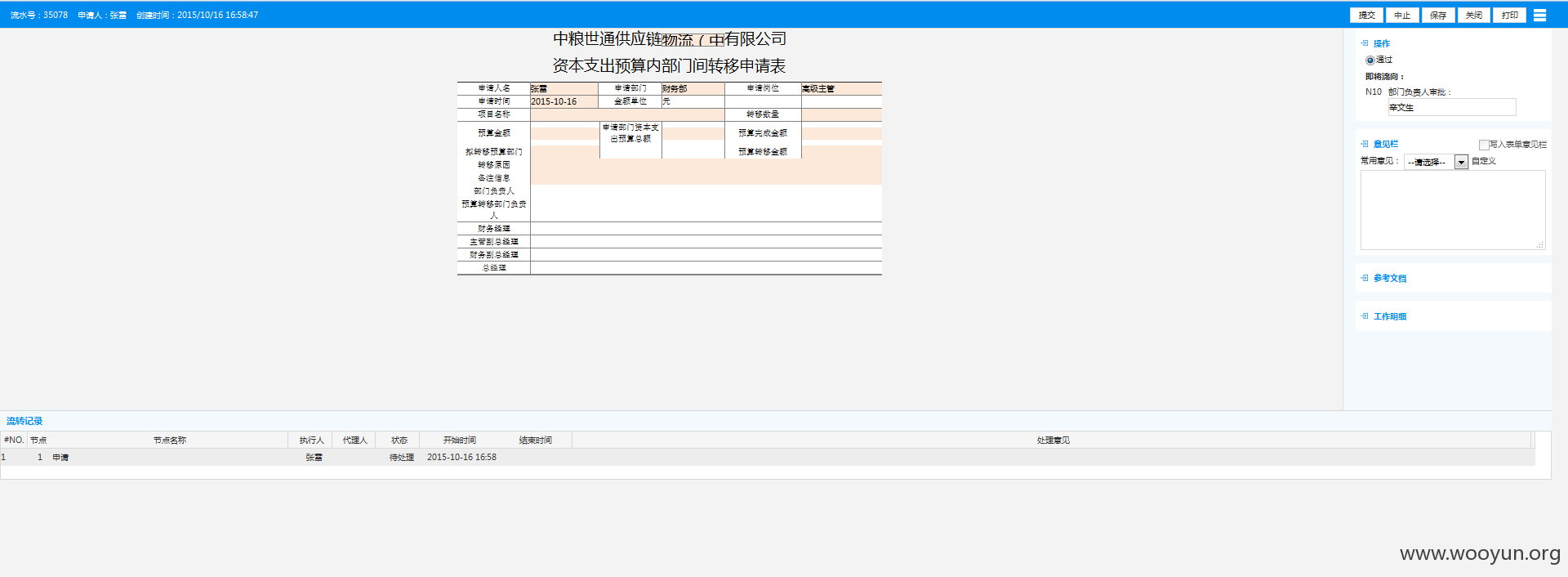1568x577 pixels.
Task: Click the empty 转移数量 field
Action: [842, 114]
